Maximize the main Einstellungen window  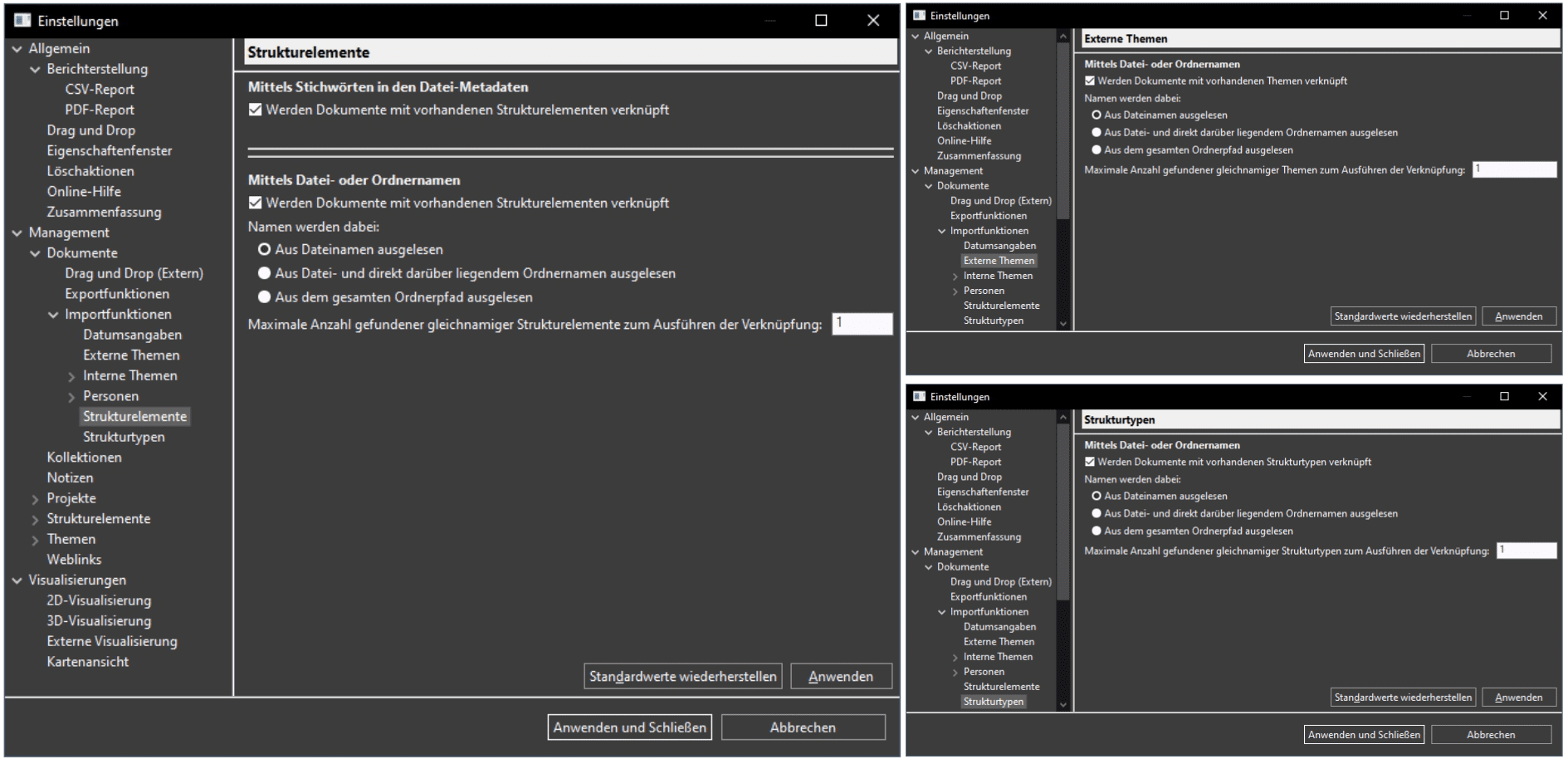click(x=821, y=21)
